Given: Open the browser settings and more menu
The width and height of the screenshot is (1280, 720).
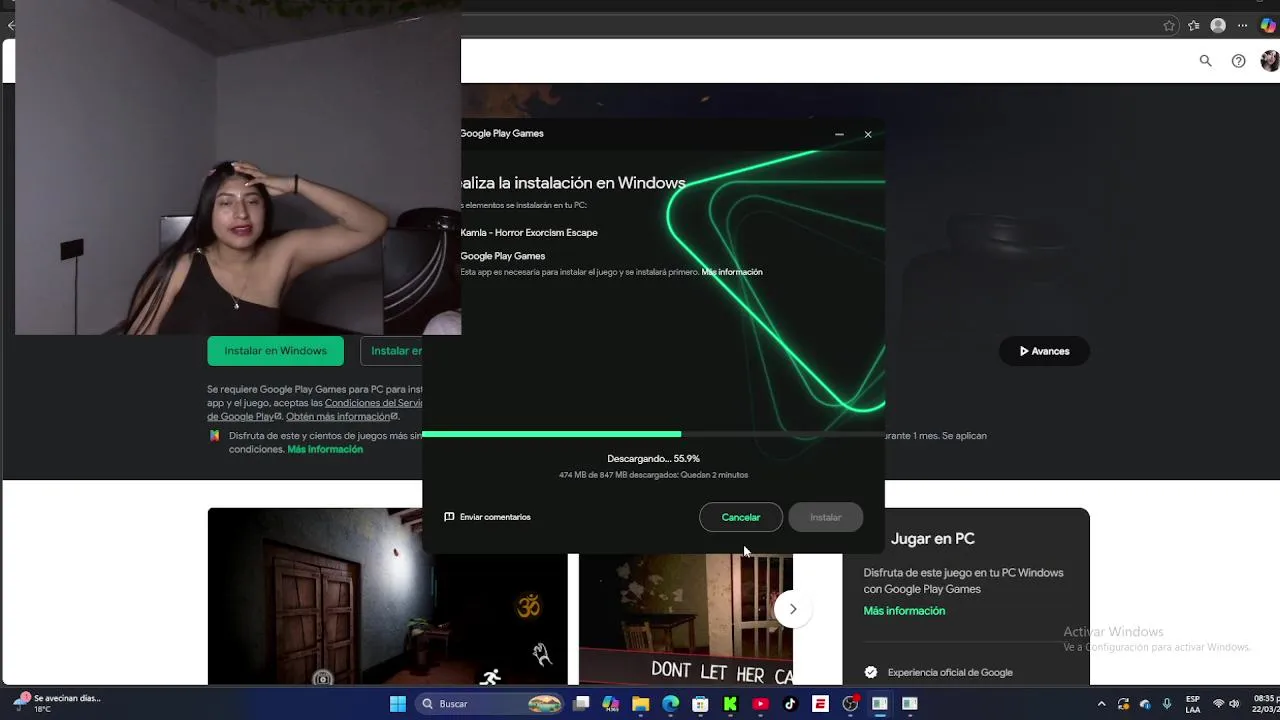Looking at the screenshot, I should 1243,26.
